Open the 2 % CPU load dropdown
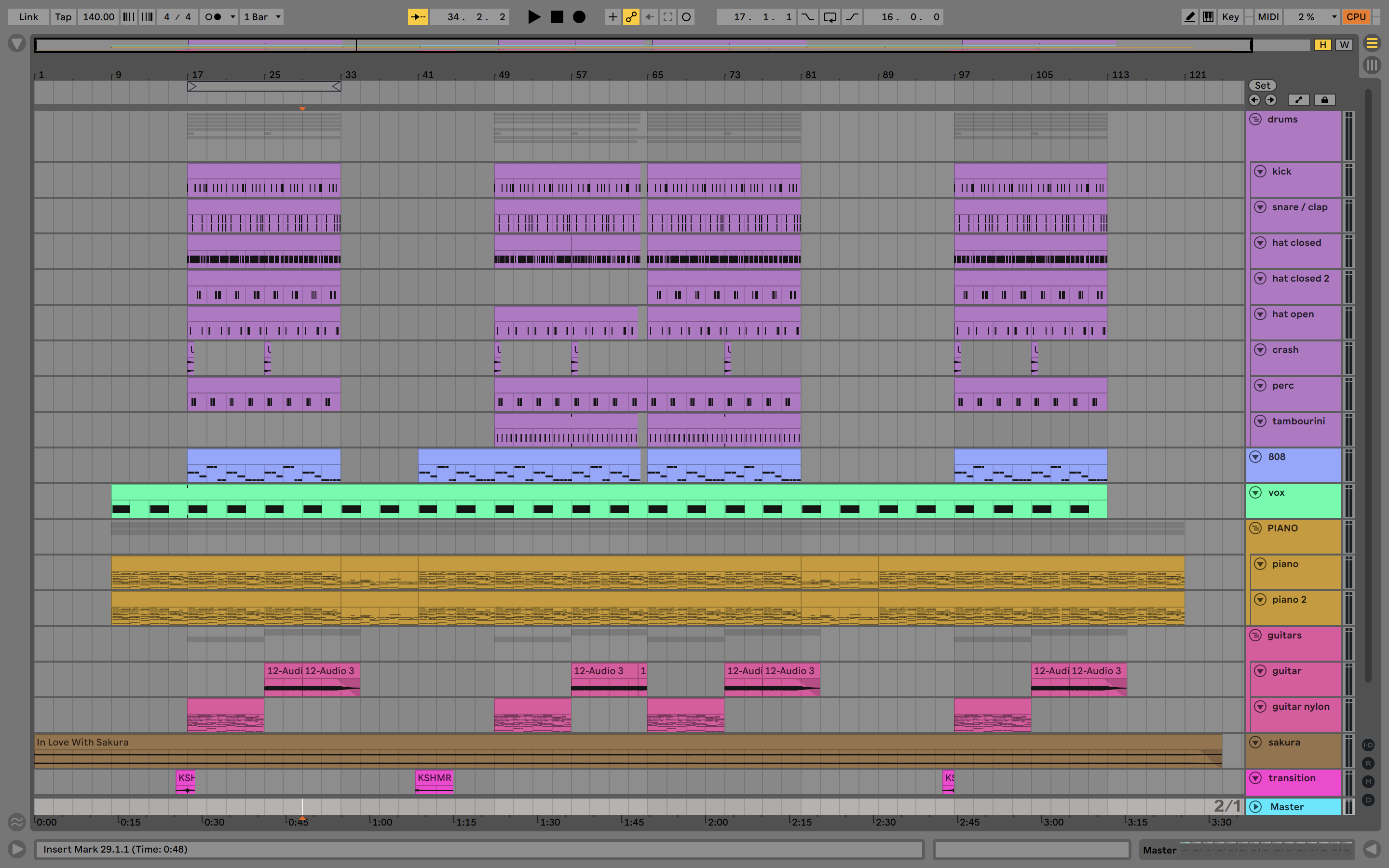This screenshot has width=1389, height=868. [x=1311, y=17]
